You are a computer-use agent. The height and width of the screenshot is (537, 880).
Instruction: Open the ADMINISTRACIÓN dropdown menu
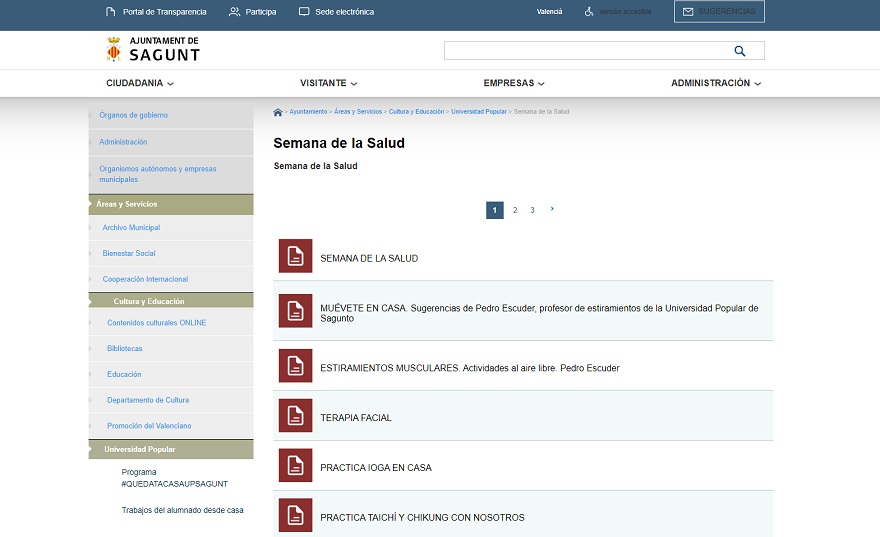[x=715, y=84]
